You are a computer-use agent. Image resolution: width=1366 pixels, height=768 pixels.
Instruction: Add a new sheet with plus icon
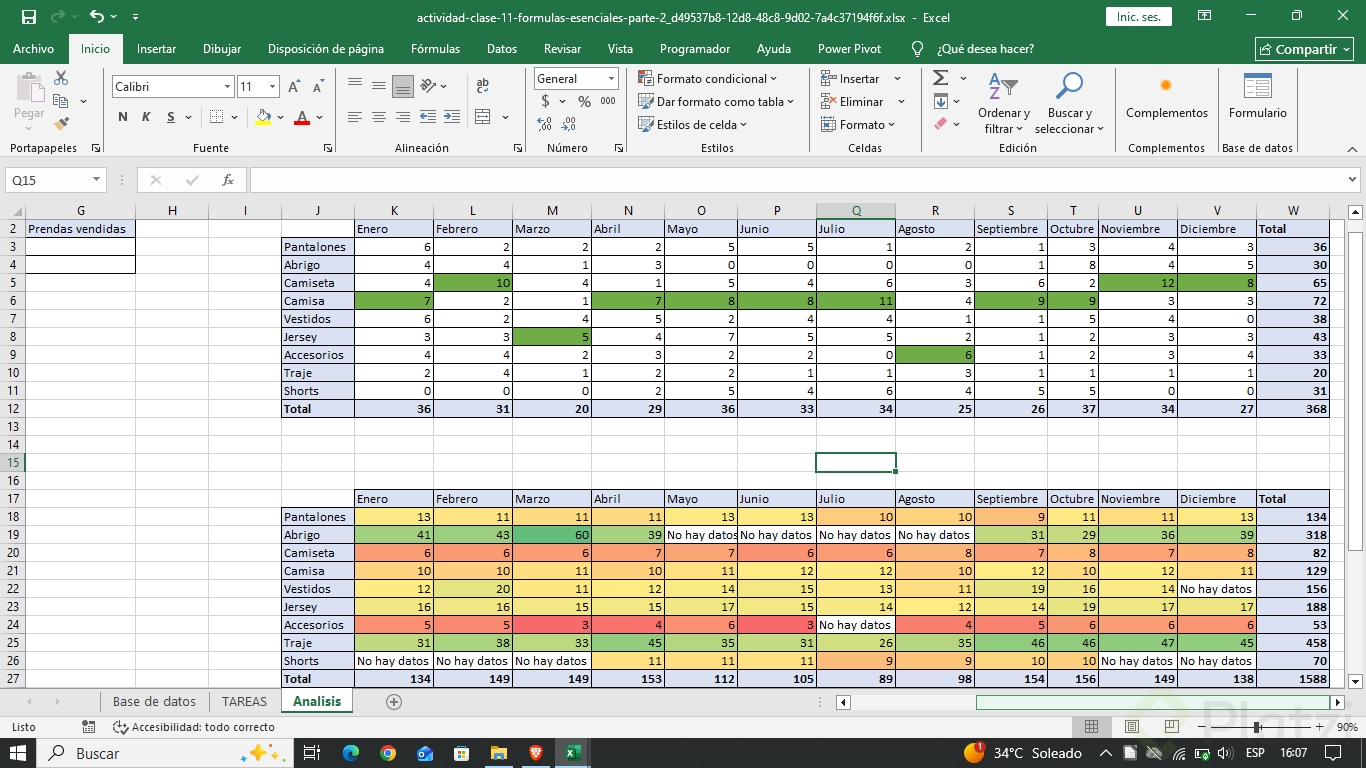(394, 702)
